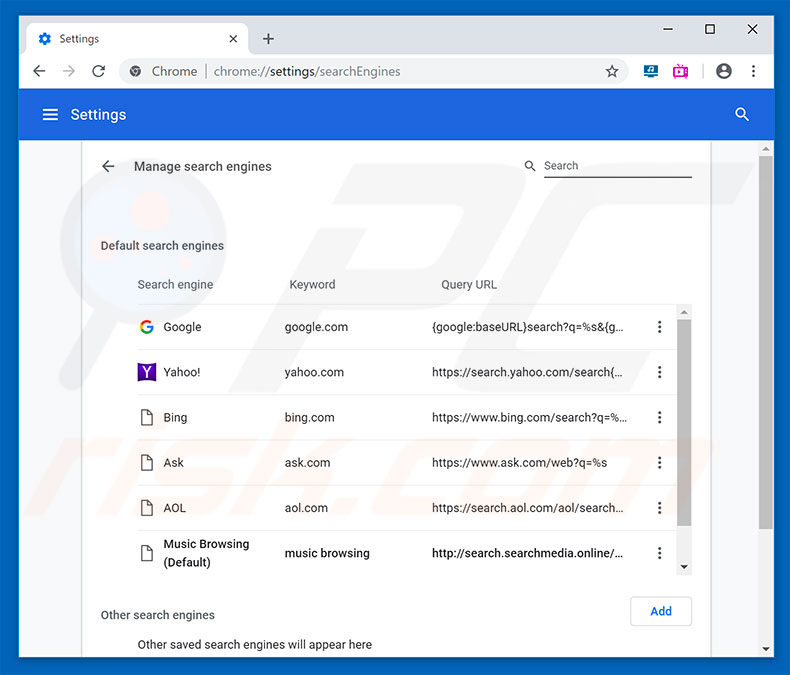Open a new tab with plus button

tap(268, 39)
